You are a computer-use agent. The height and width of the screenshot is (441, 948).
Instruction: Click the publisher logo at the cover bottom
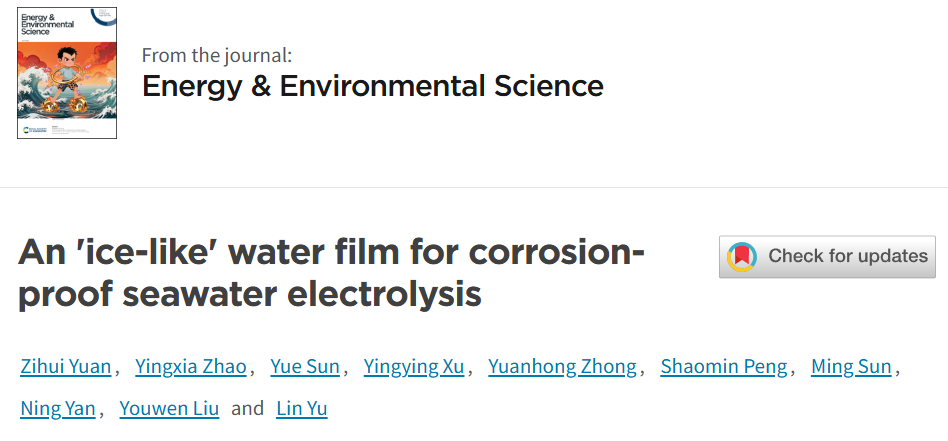38,130
